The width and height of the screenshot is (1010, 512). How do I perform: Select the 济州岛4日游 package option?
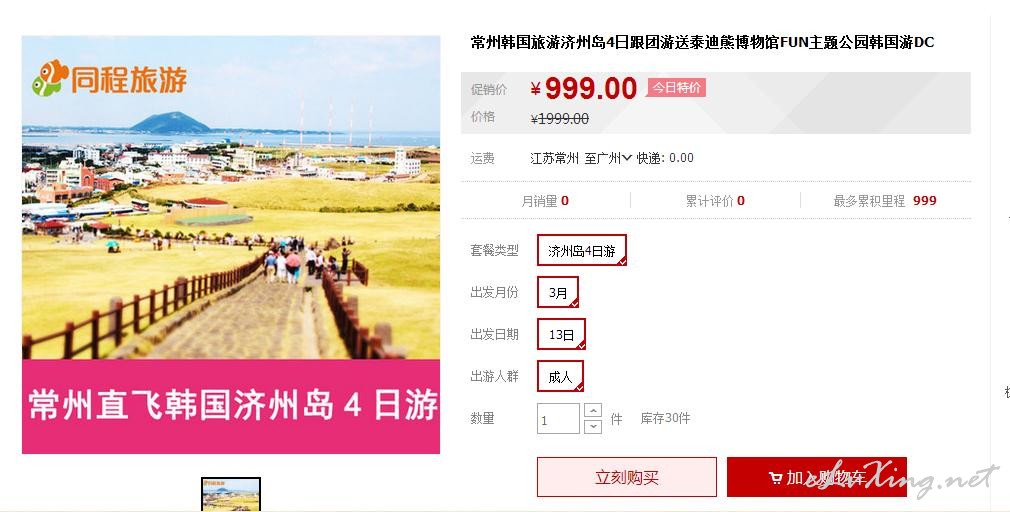582,251
